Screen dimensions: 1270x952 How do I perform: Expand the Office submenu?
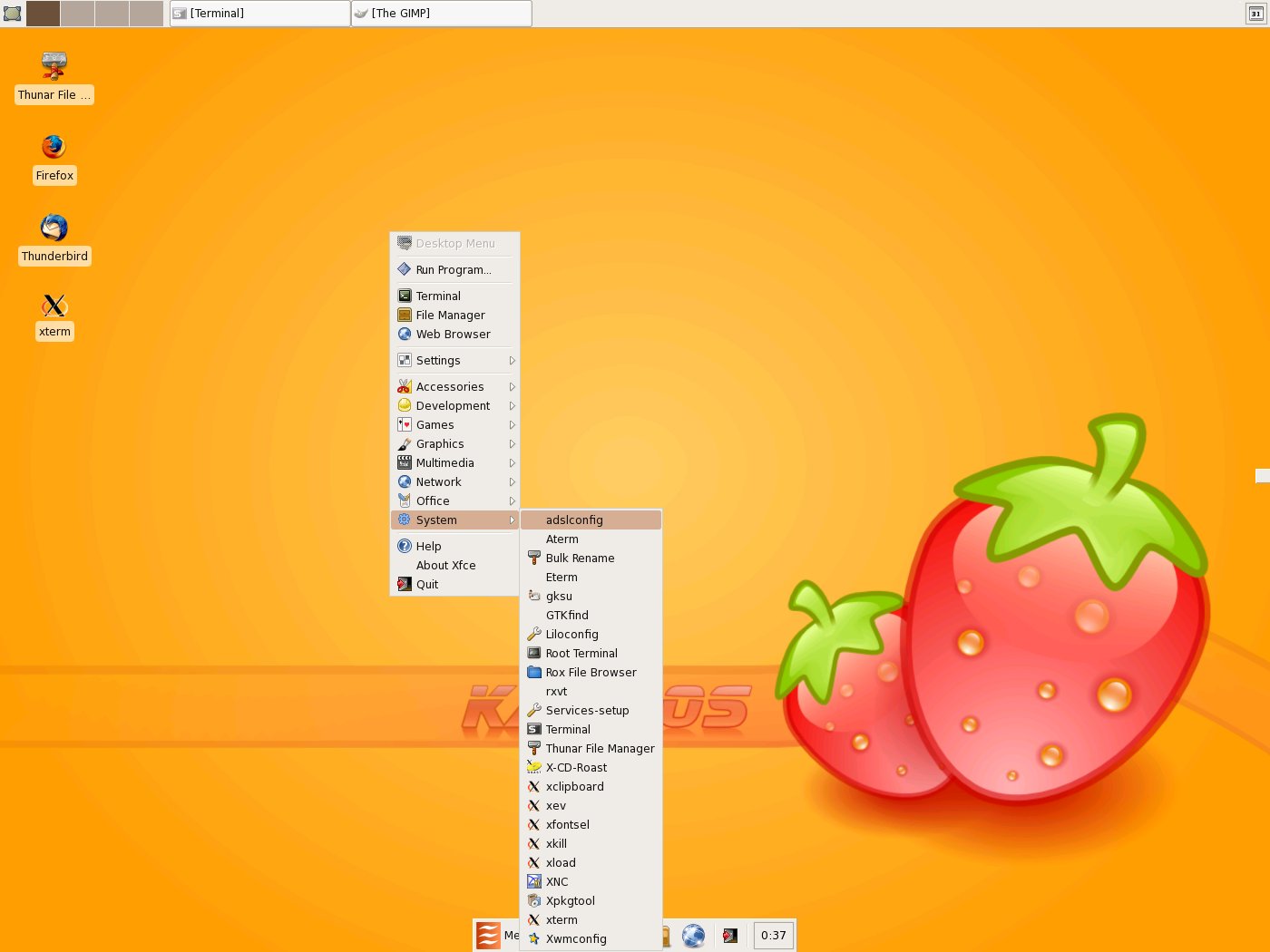point(454,501)
